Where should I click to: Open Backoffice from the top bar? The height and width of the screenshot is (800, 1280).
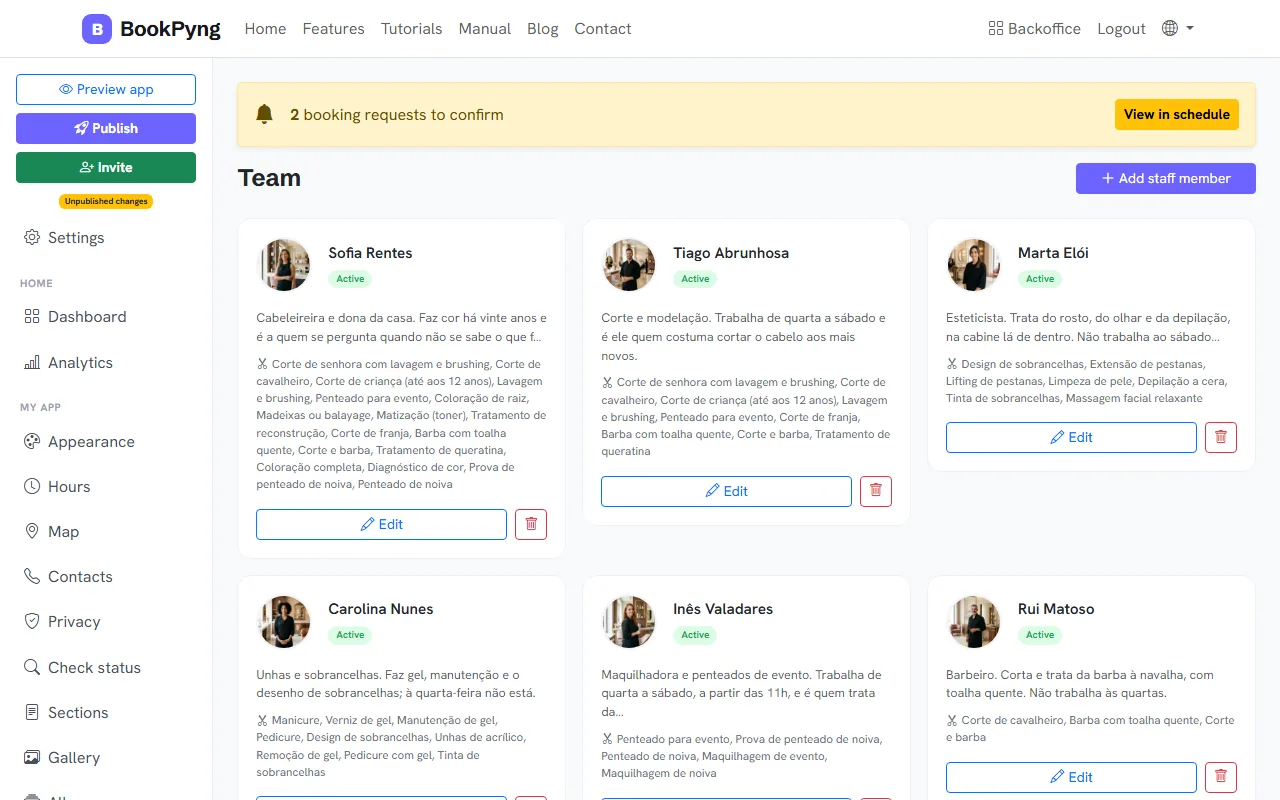pos(1034,28)
